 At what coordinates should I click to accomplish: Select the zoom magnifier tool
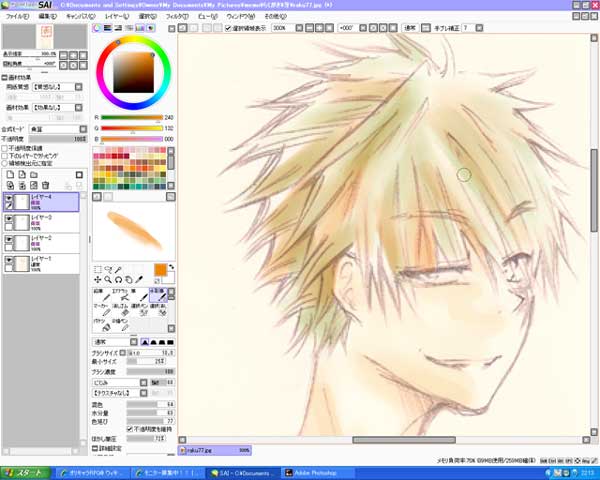(x=108, y=280)
